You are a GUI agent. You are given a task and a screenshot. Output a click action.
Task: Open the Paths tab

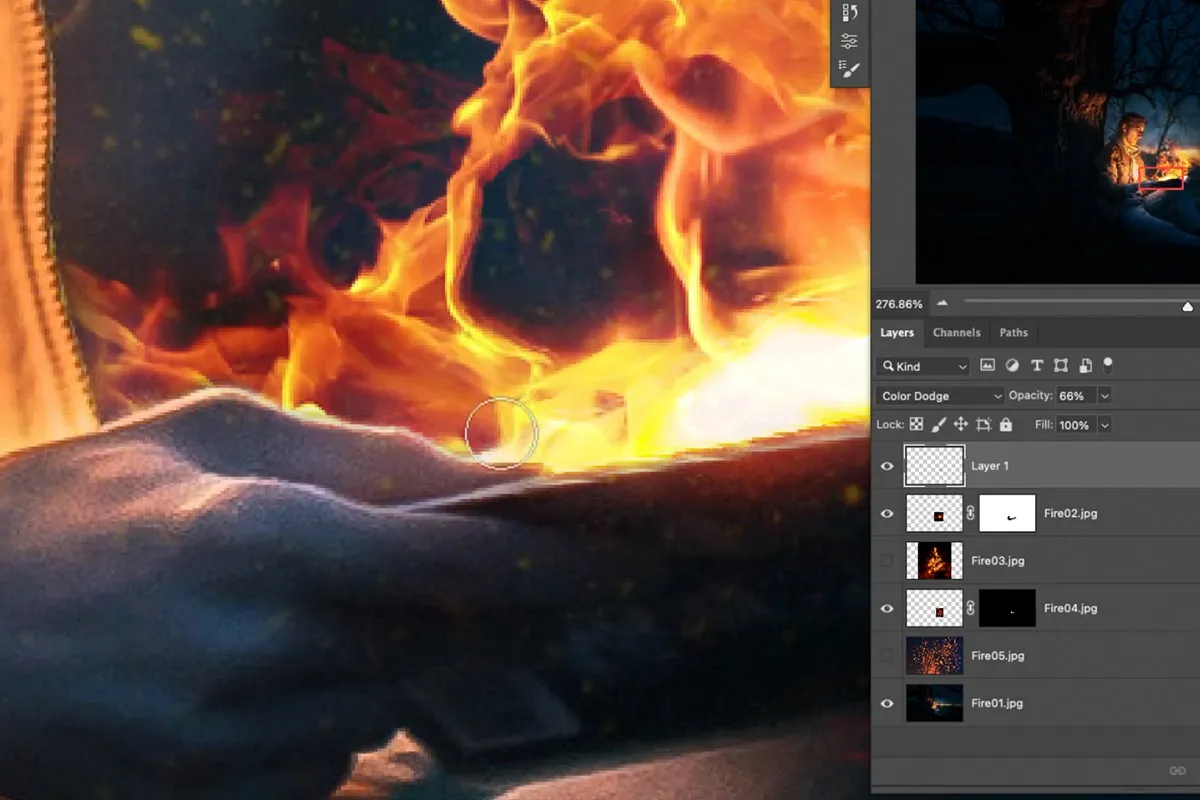[1014, 332]
